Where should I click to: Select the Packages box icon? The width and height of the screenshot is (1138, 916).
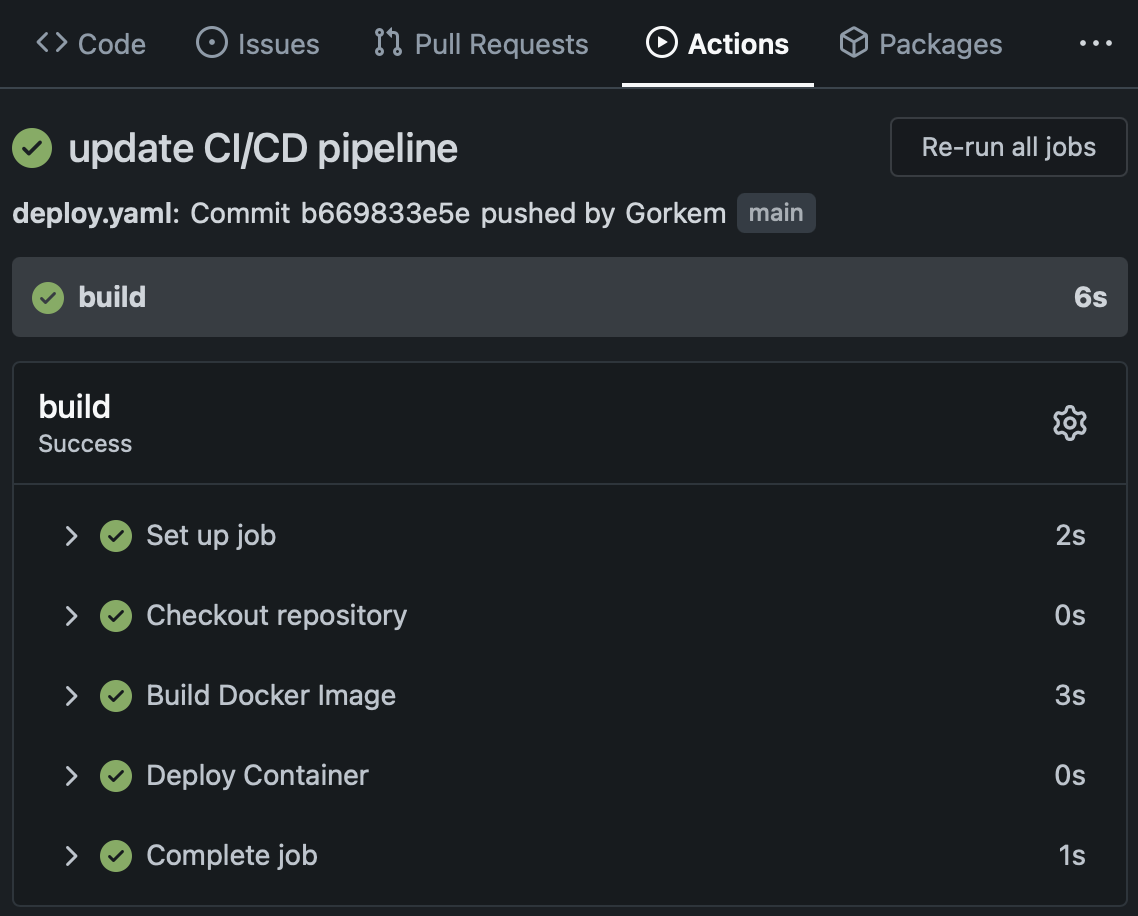click(855, 43)
